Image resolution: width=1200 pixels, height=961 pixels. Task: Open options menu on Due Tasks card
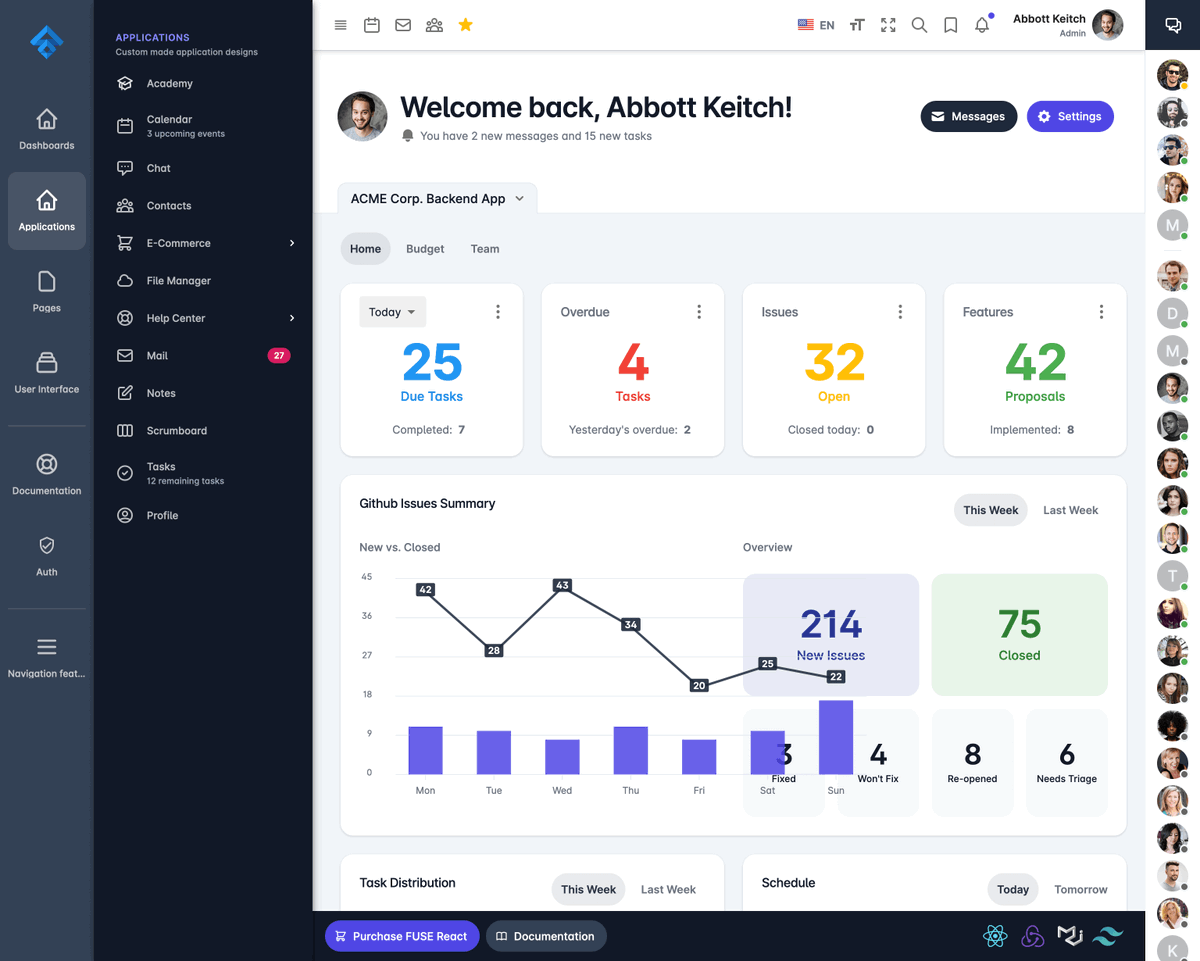click(x=498, y=312)
